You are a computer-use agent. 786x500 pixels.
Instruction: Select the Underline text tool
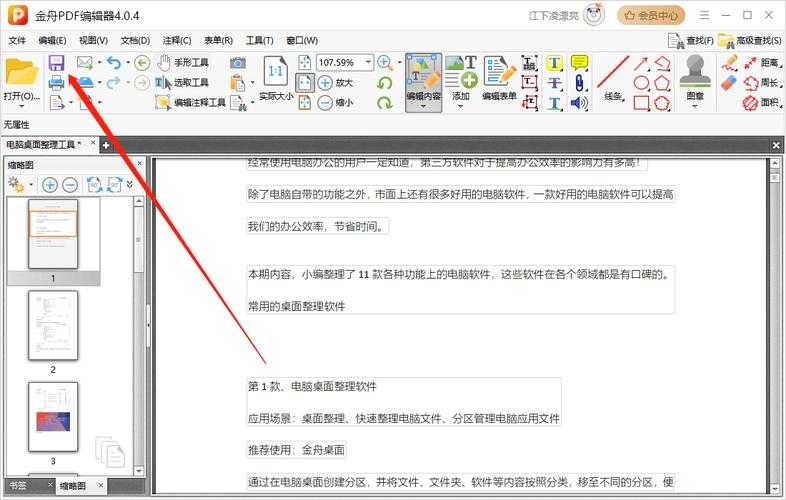click(x=554, y=103)
